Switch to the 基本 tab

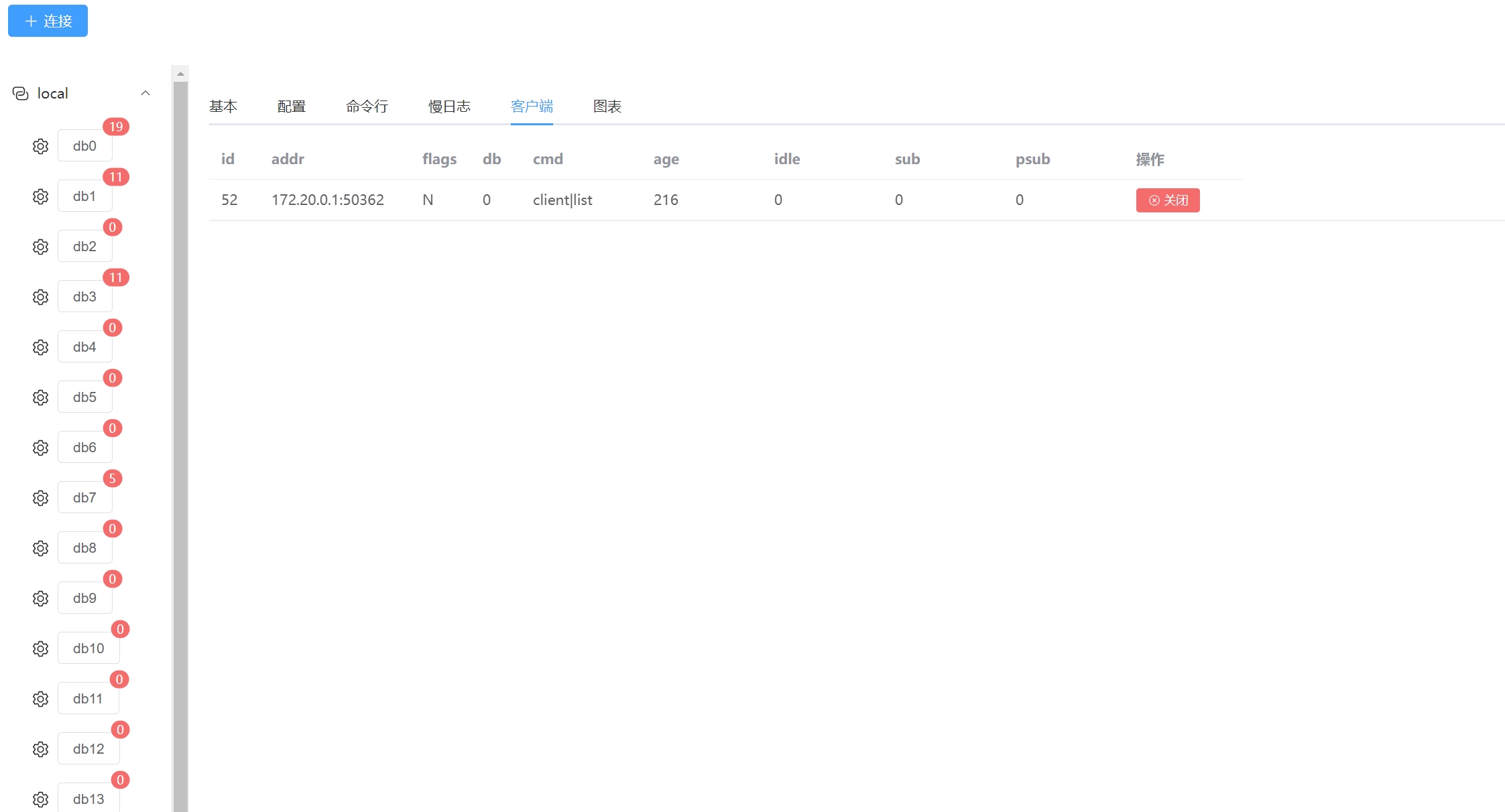(x=223, y=107)
